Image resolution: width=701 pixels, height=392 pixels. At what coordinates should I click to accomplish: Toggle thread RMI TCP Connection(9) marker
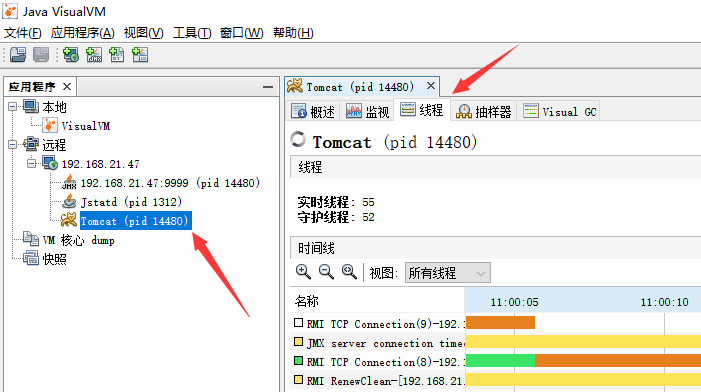[x=299, y=322]
